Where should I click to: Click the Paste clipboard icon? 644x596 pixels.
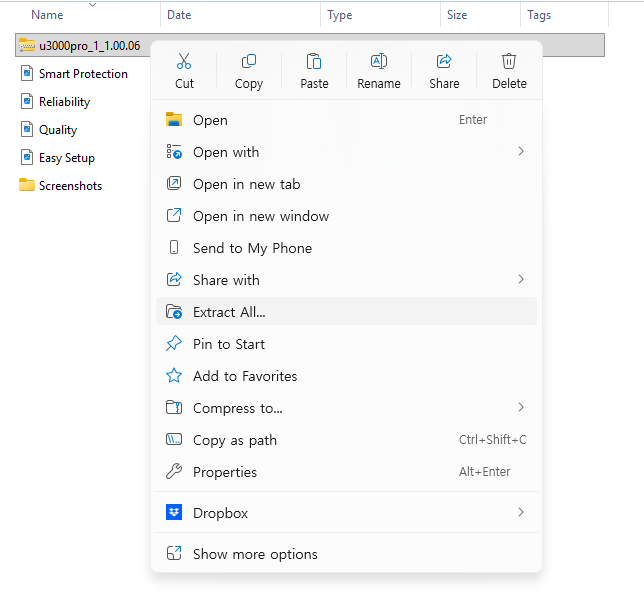coord(314,61)
